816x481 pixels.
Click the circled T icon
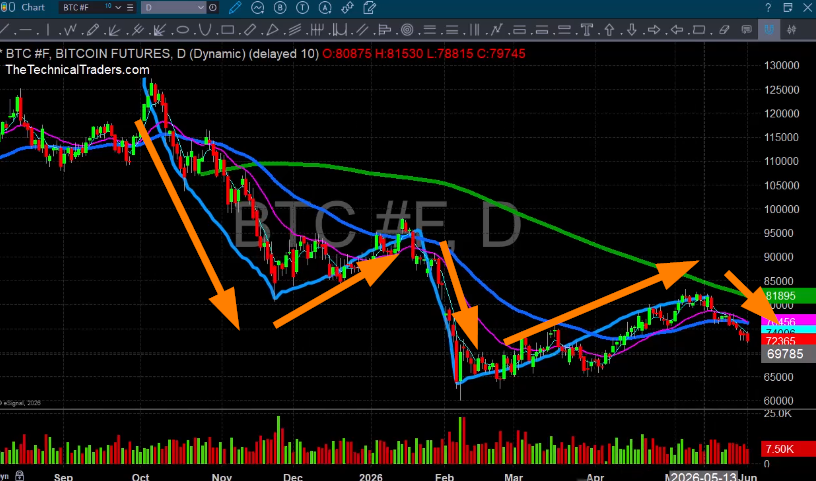tap(303, 8)
